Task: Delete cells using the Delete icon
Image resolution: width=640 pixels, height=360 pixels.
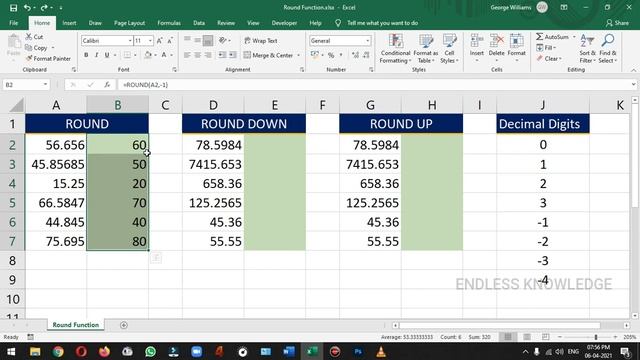Action: [x=496, y=41]
